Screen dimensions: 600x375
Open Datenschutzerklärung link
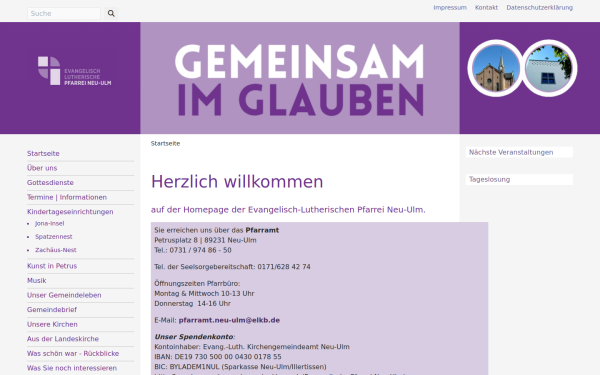tap(540, 8)
